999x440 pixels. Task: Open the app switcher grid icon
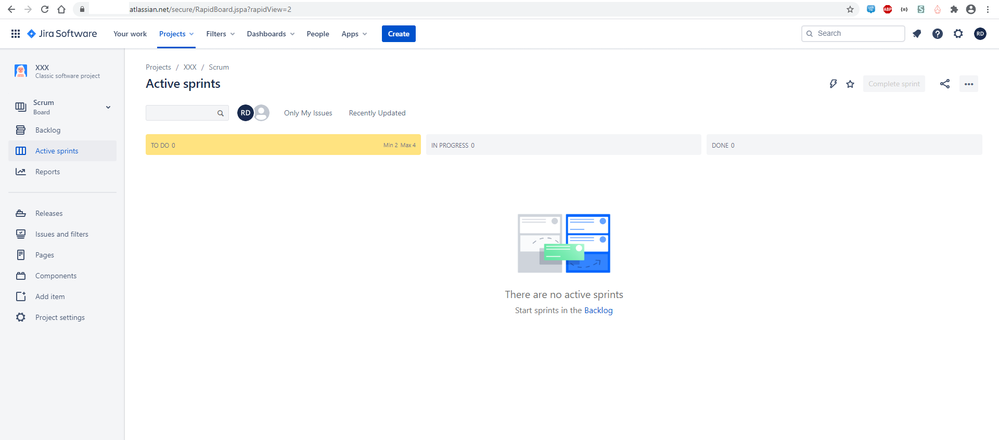point(16,34)
